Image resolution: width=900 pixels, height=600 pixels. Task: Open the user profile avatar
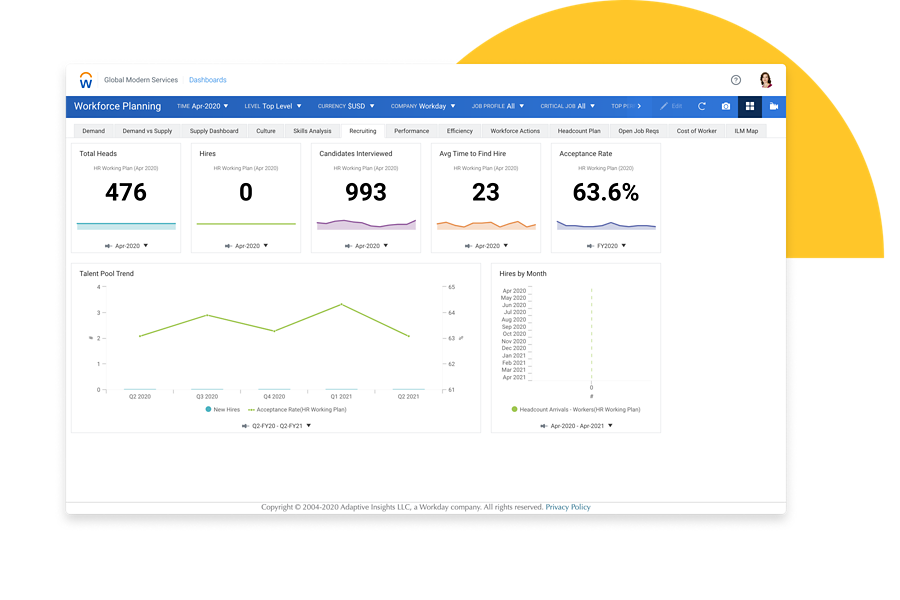(x=766, y=80)
